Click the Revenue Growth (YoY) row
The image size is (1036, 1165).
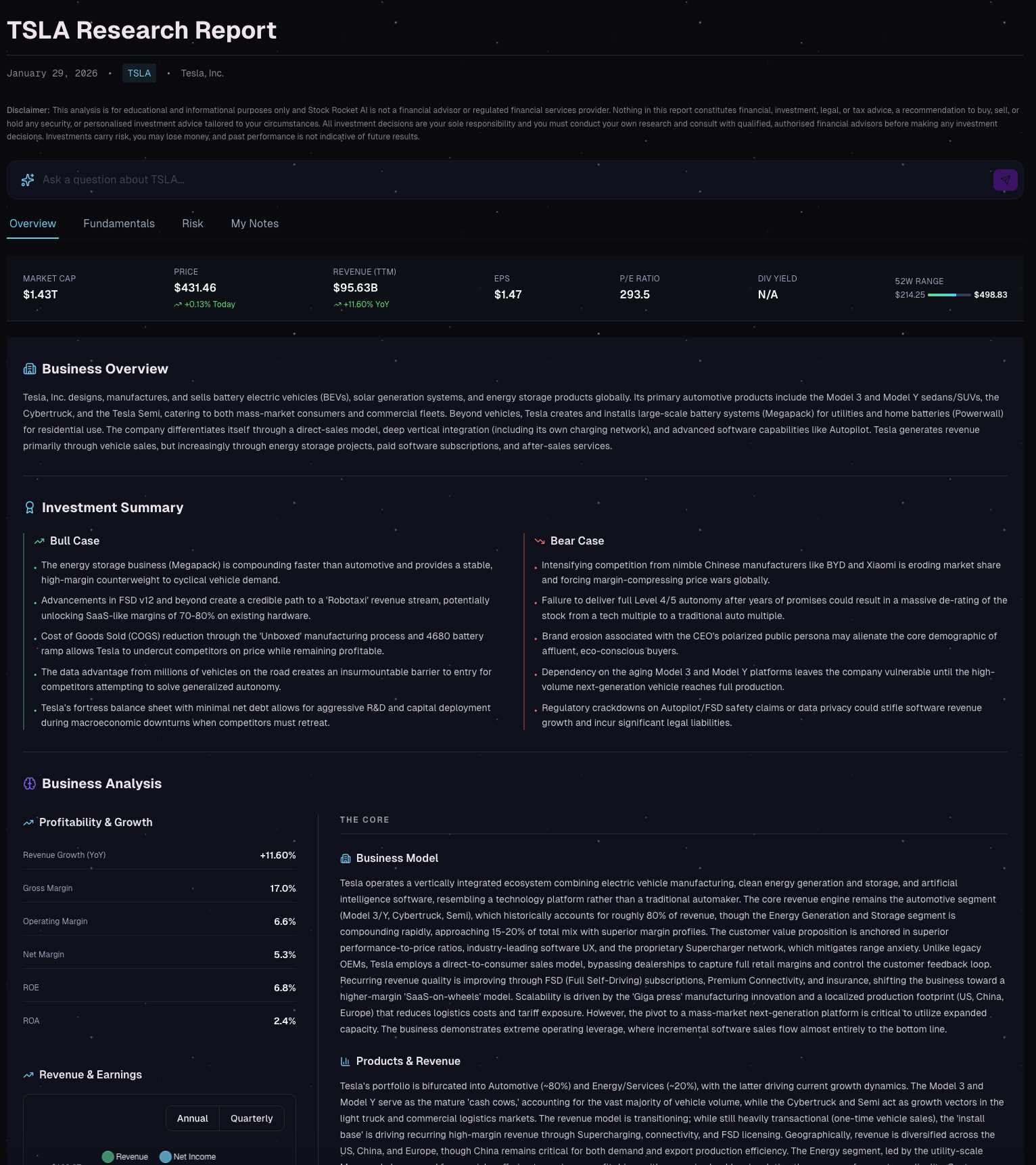[x=160, y=855]
